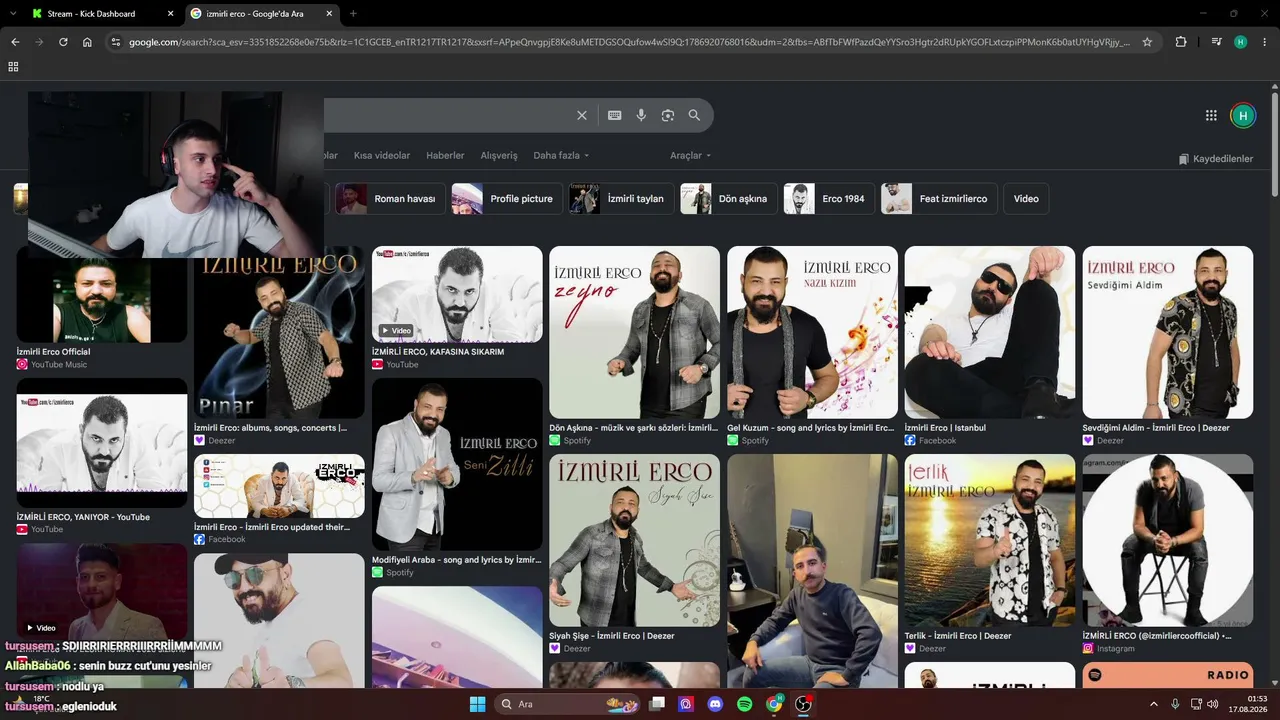The height and width of the screenshot is (720, 1280).
Task: Open the Nazlı Kızım album image
Action: point(812,332)
